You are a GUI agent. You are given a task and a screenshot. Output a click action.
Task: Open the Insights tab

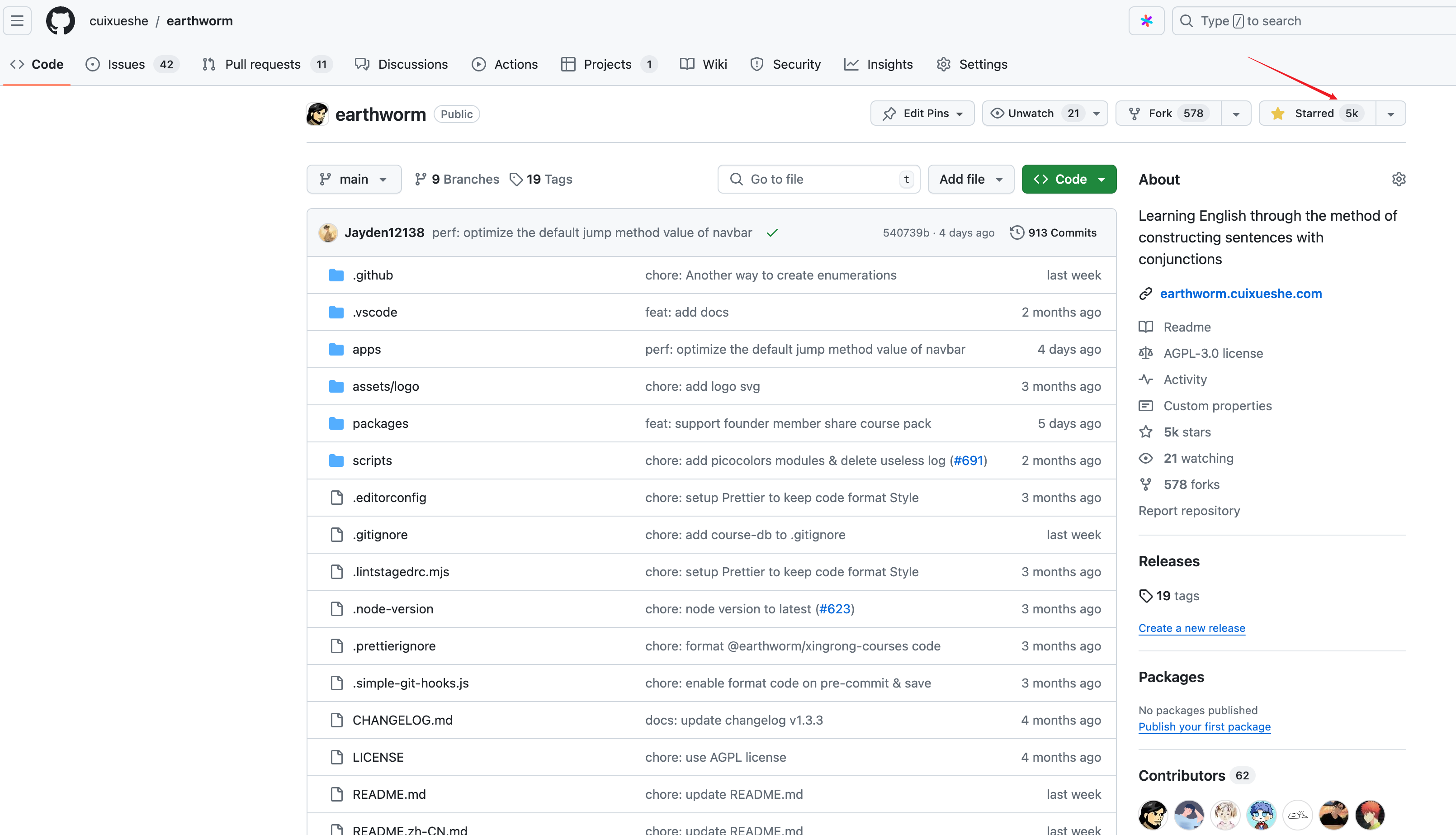tap(878, 64)
